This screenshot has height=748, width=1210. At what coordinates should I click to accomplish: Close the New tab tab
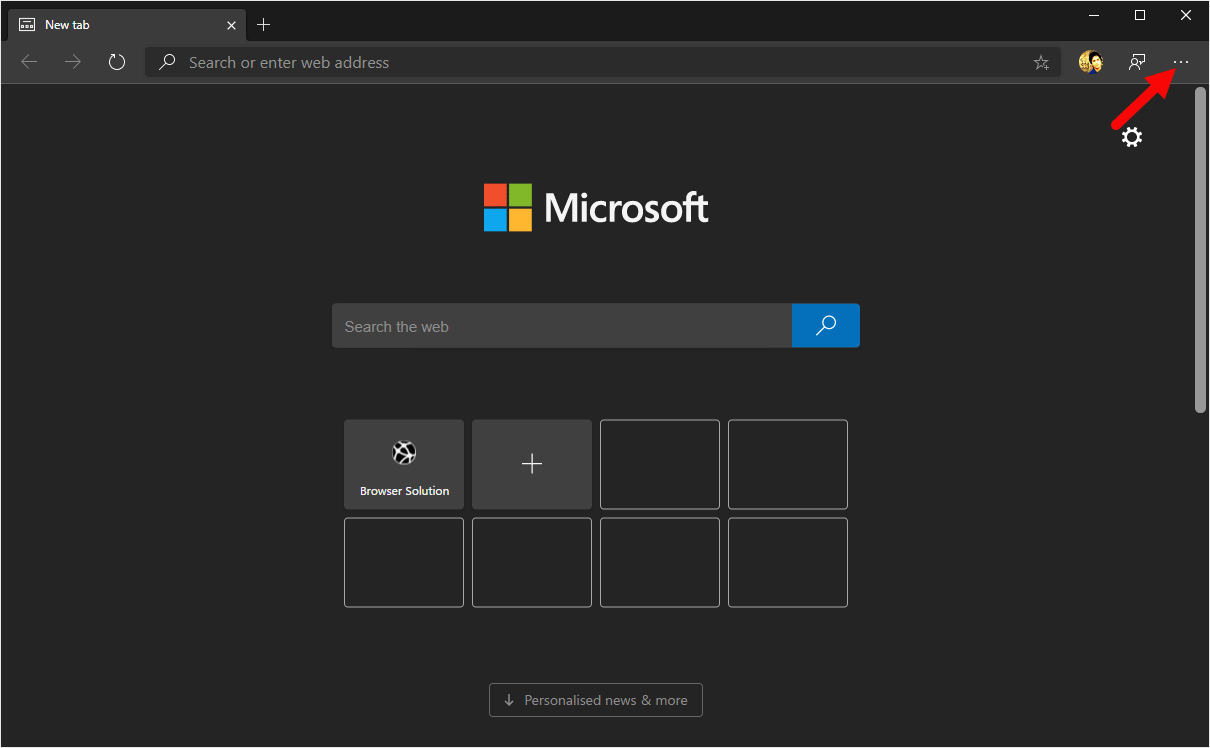(232, 24)
